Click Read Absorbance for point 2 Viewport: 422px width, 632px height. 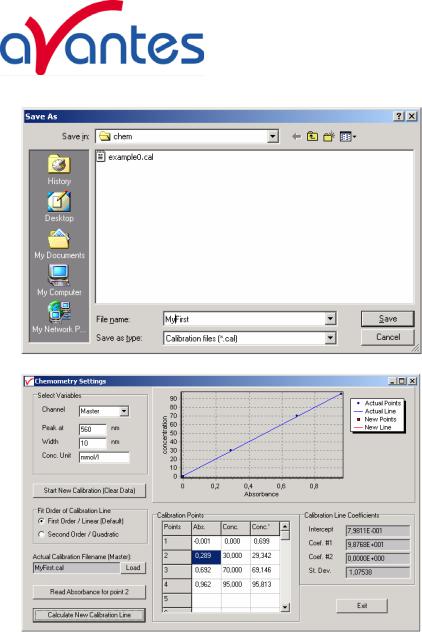point(89,592)
